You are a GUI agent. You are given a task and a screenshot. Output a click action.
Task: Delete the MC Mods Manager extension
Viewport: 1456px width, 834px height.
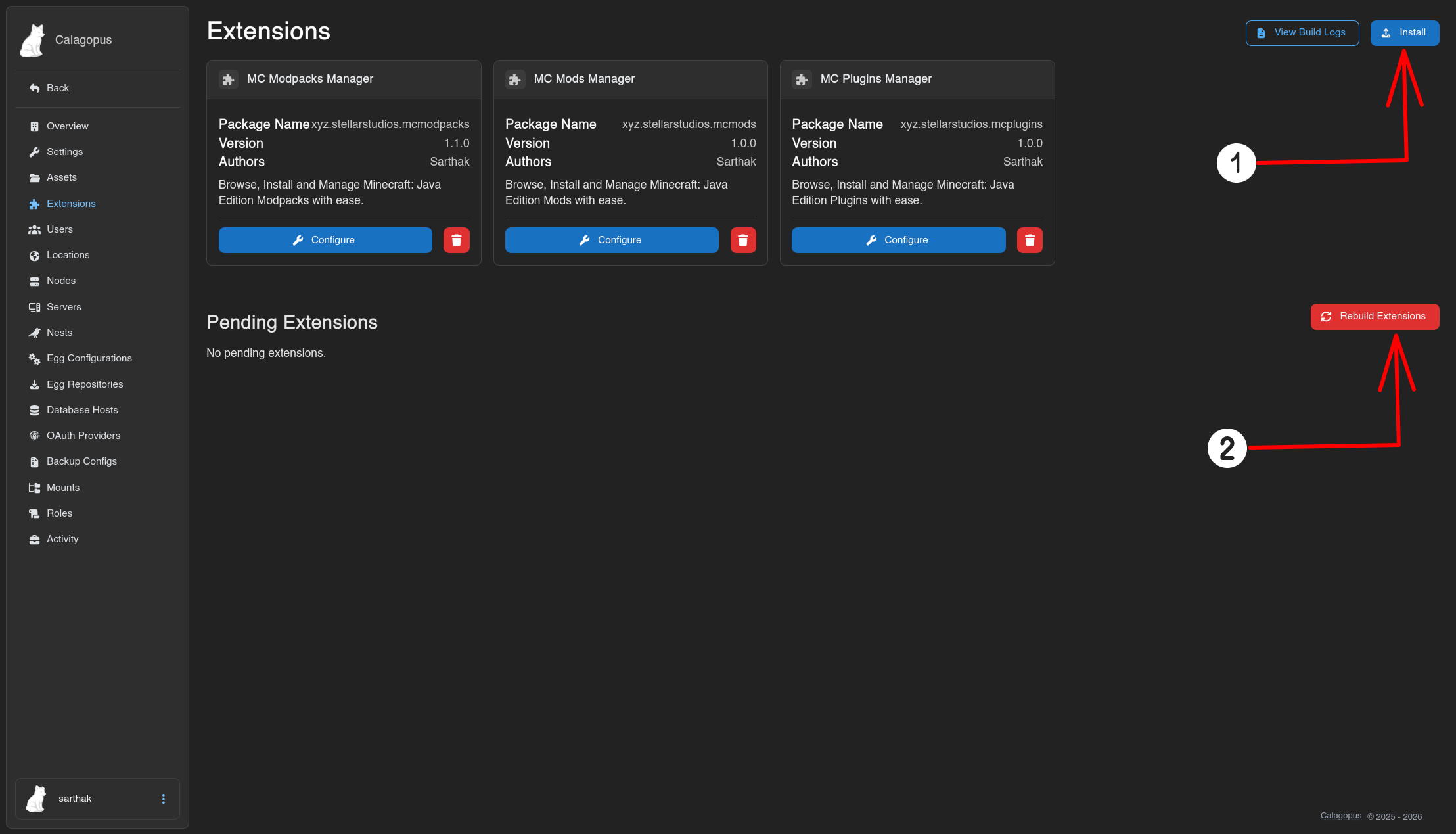[742, 240]
